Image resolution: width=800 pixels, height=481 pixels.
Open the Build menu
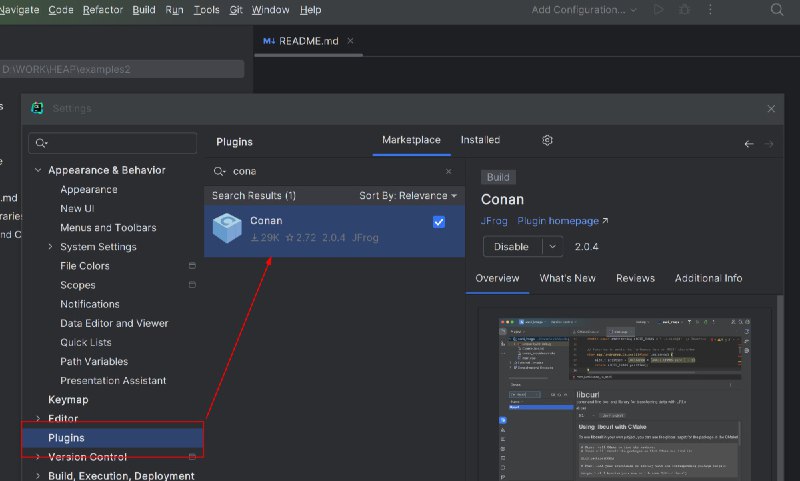(x=143, y=10)
